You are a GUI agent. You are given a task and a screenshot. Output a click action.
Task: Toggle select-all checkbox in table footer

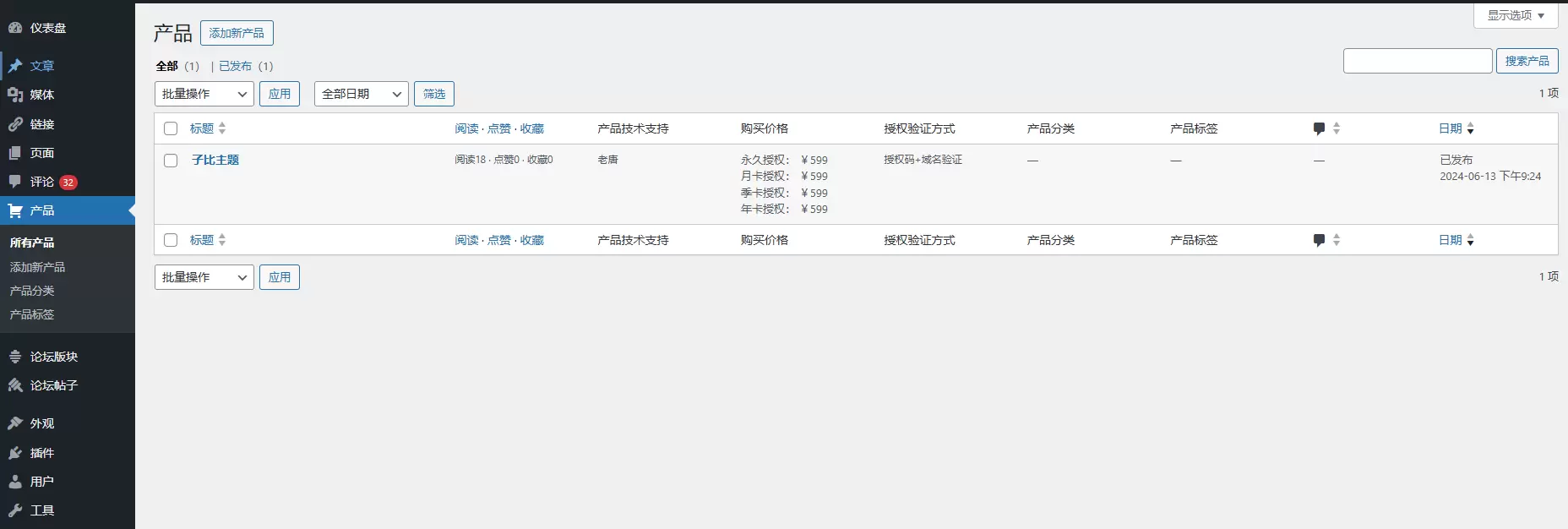click(171, 240)
